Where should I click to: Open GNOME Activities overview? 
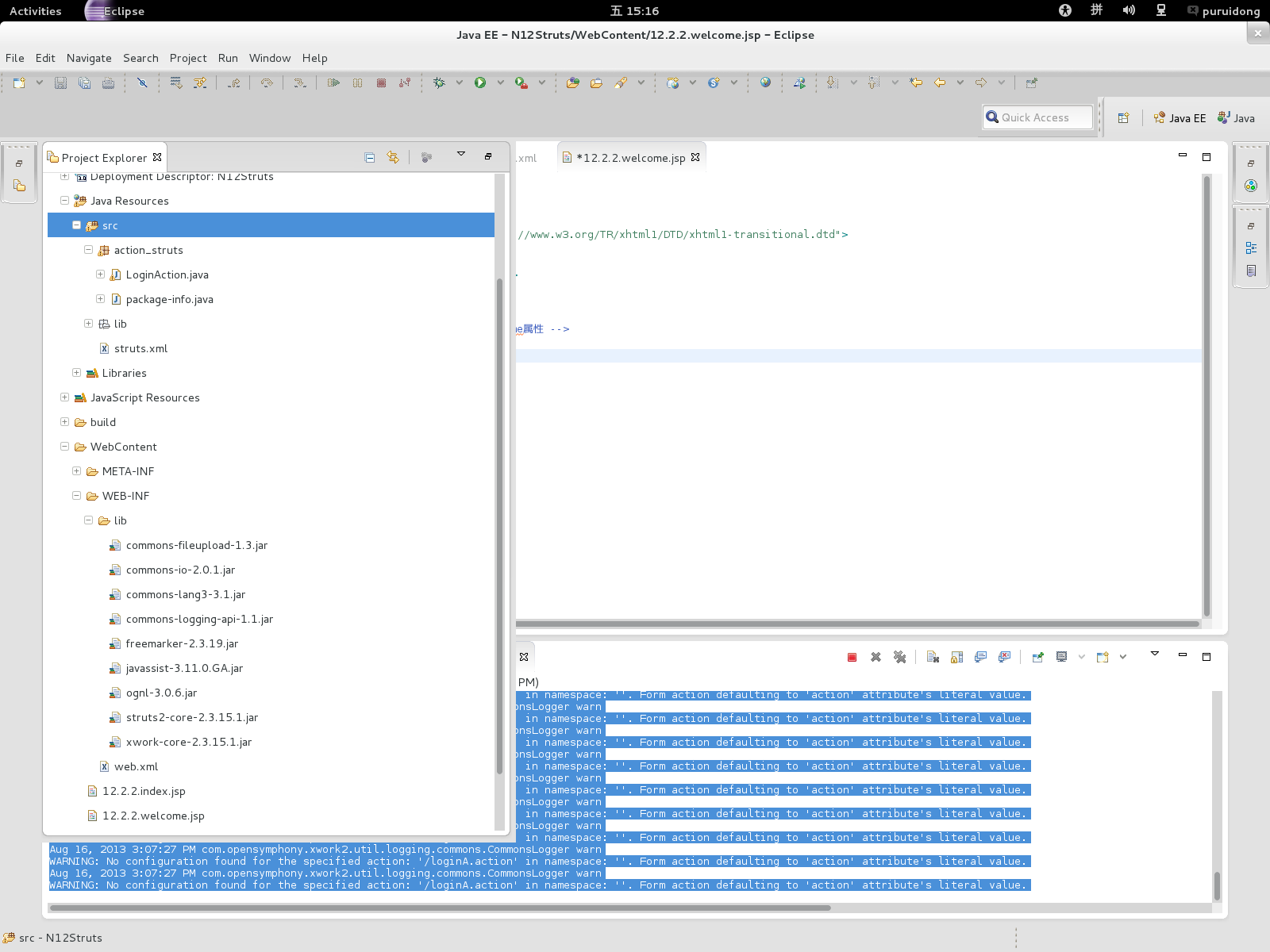pos(35,11)
